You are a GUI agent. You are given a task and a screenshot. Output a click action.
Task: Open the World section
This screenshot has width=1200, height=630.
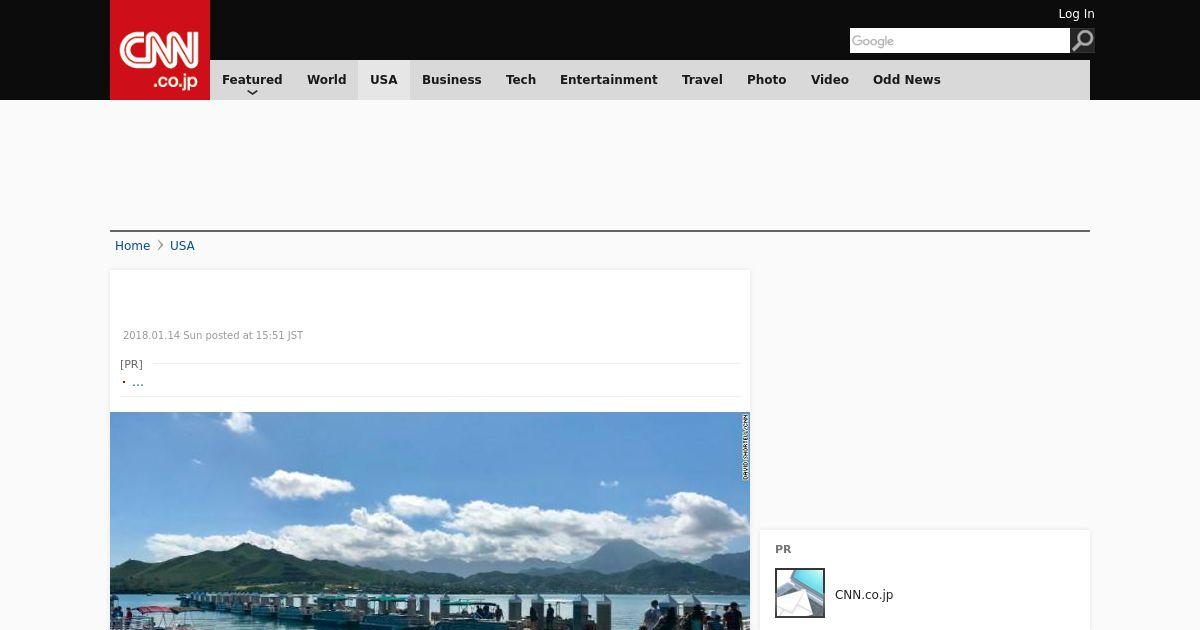click(x=326, y=80)
